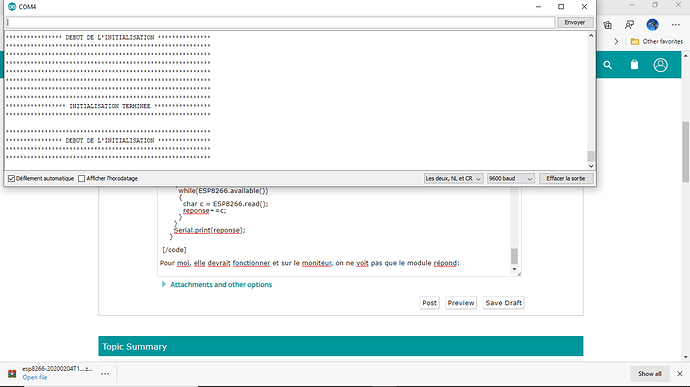Image resolution: width=690 pixels, height=387 pixels.
Task: Close the COM4 serial monitor window
Action: pos(584,7)
